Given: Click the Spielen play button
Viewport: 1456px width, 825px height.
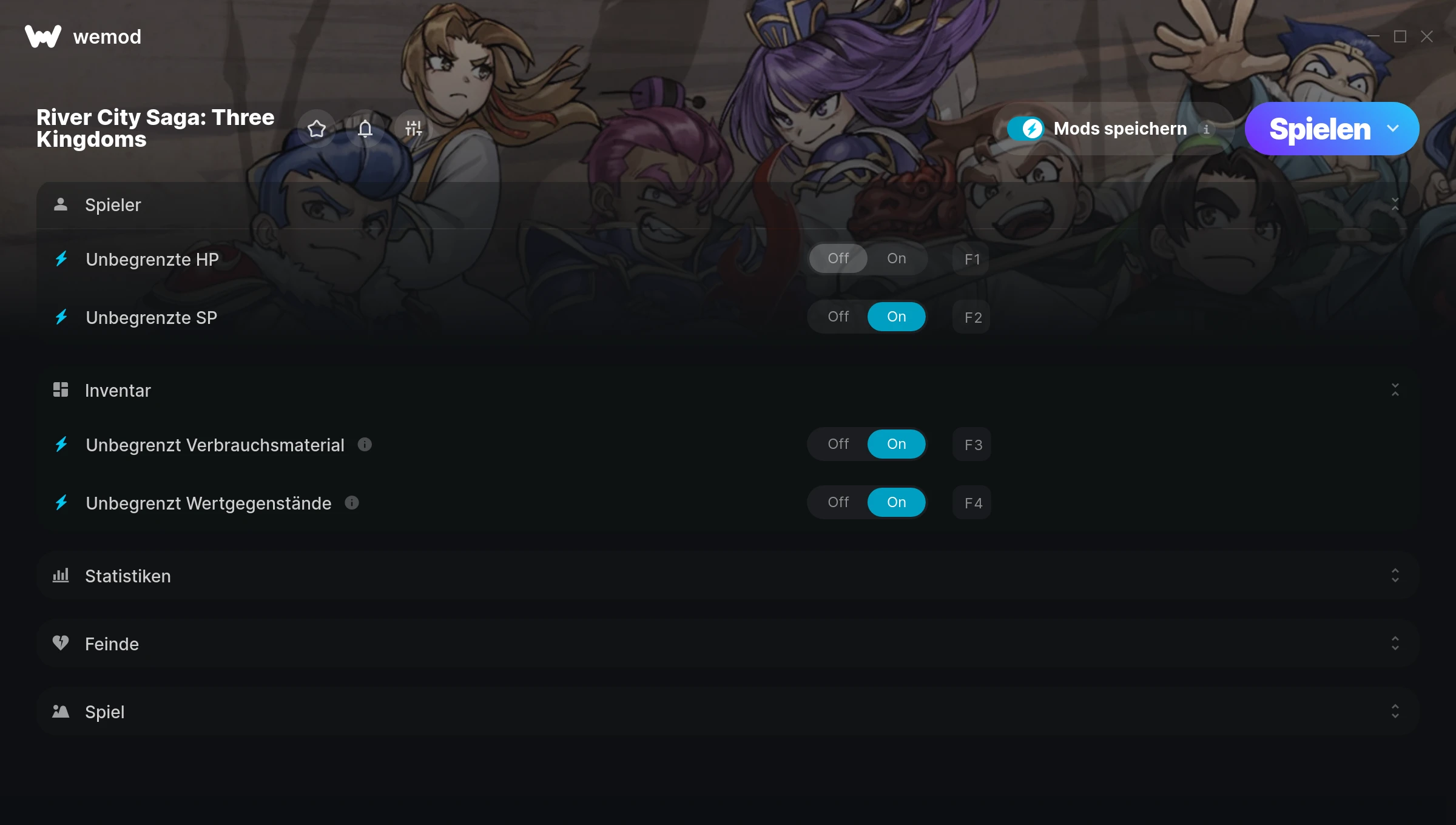Looking at the screenshot, I should [x=1319, y=129].
